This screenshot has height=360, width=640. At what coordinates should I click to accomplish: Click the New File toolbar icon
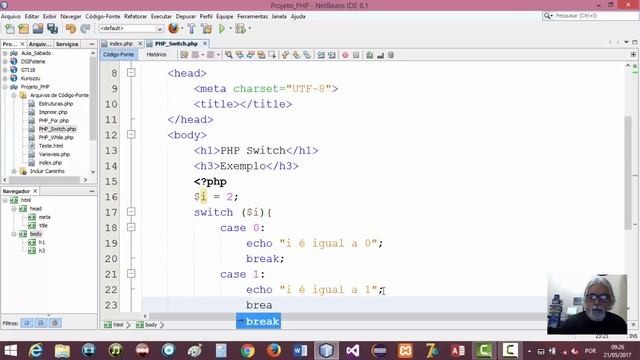(10, 29)
